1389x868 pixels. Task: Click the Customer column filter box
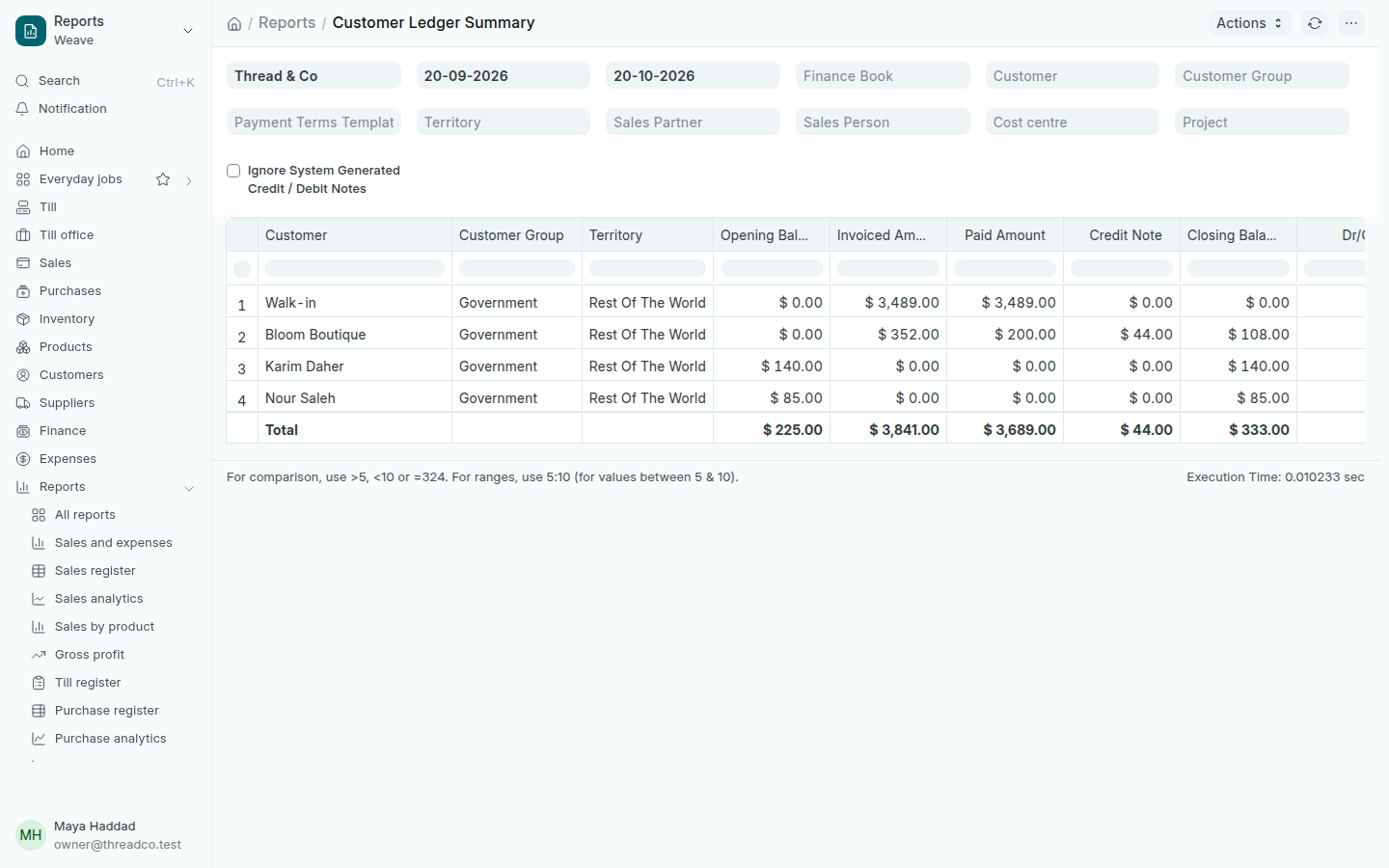coord(355,268)
